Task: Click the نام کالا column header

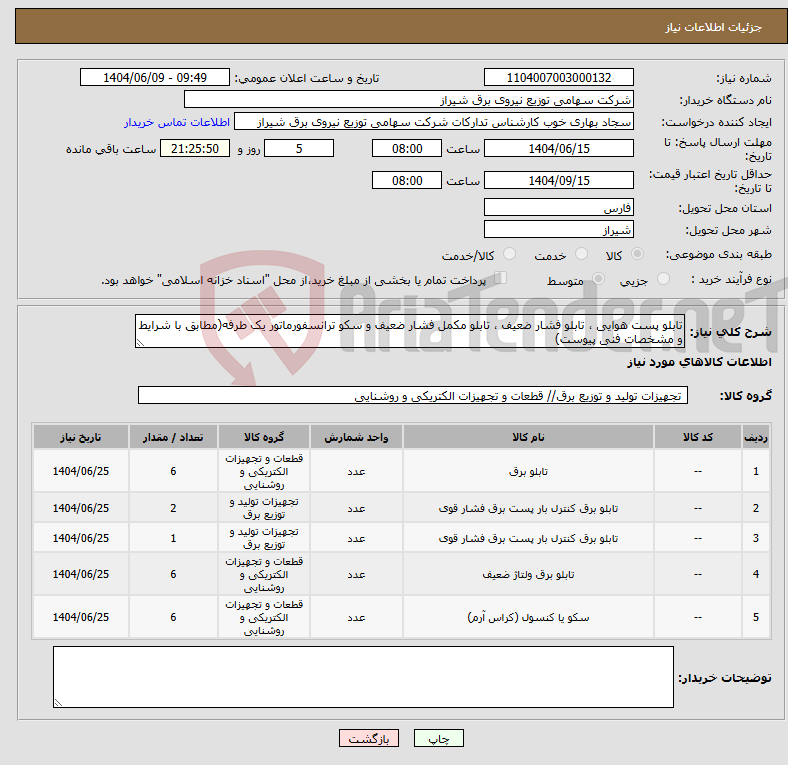Action: 528,437
